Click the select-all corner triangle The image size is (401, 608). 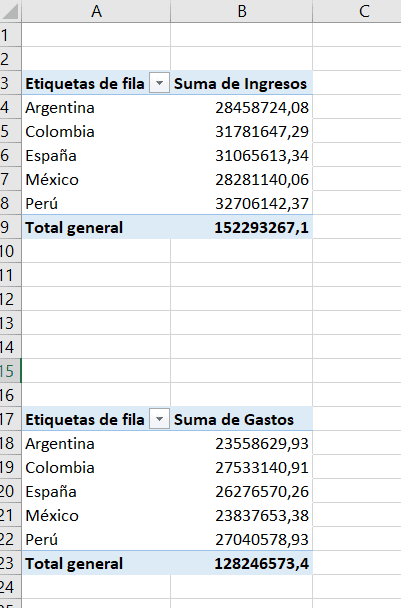click(x=10, y=11)
